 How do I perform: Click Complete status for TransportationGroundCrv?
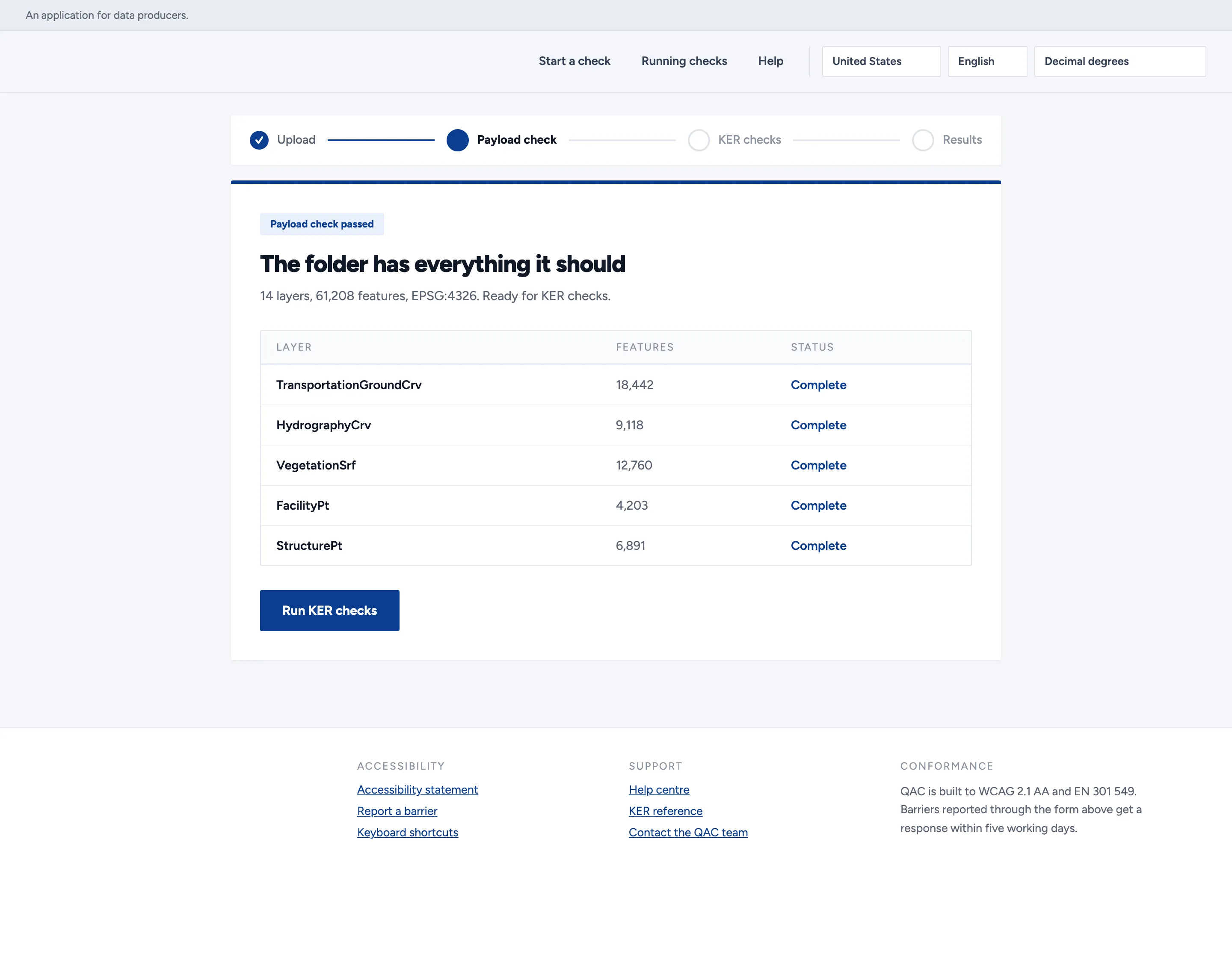coord(818,385)
